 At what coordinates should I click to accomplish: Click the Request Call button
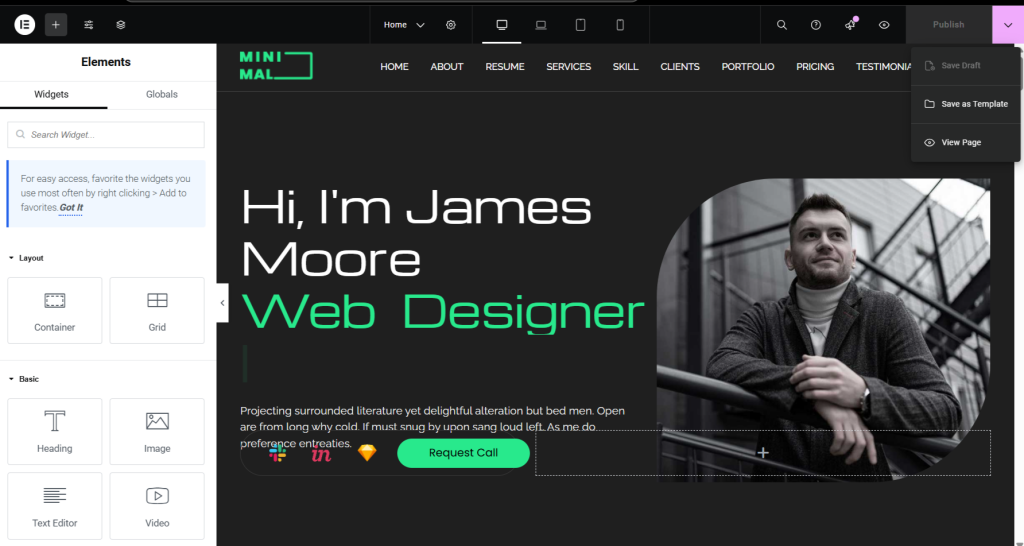[463, 453]
